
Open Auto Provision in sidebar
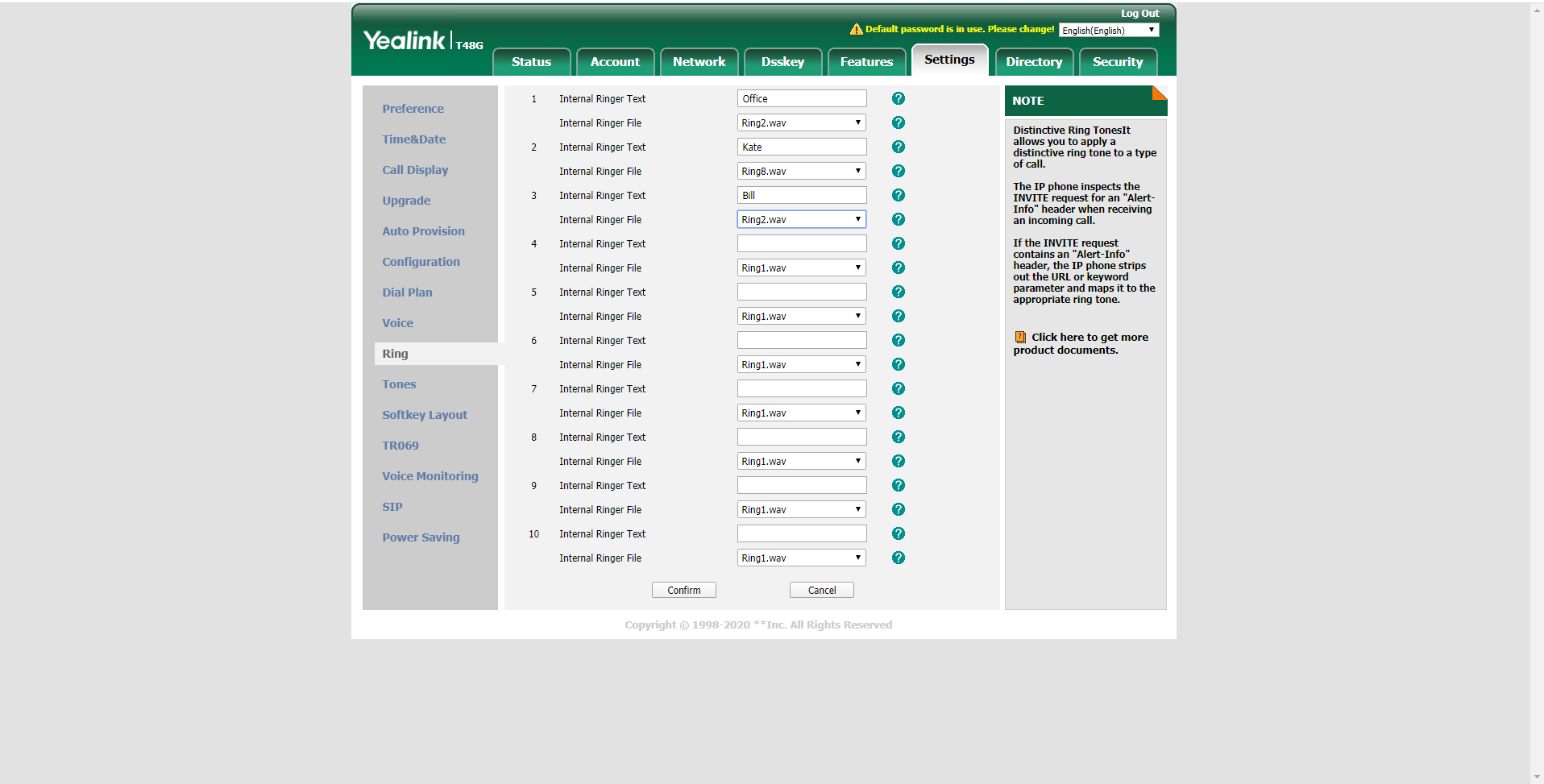[424, 231]
